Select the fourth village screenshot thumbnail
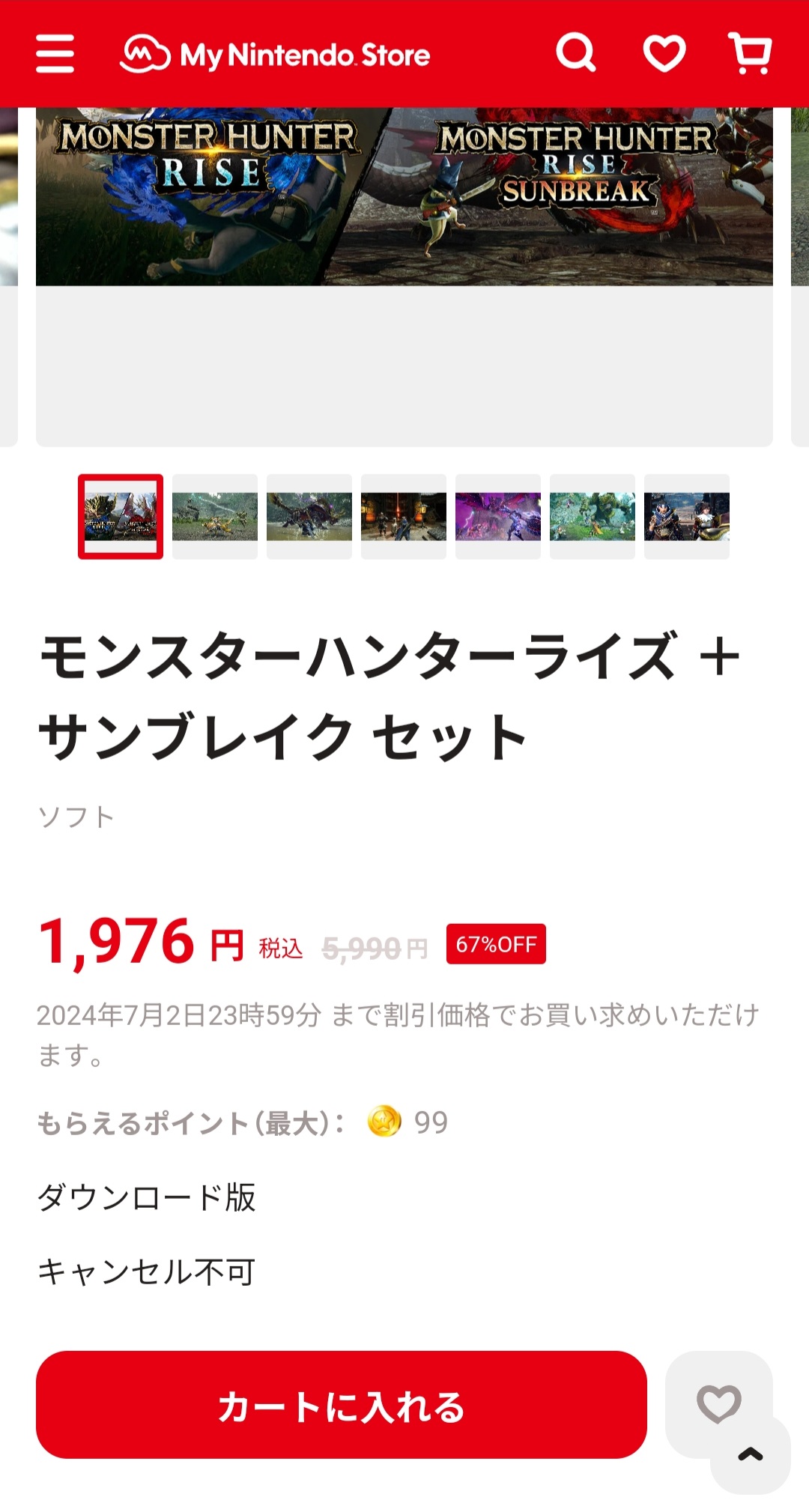The image size is (809, 1512). click(x=404, y=516)
